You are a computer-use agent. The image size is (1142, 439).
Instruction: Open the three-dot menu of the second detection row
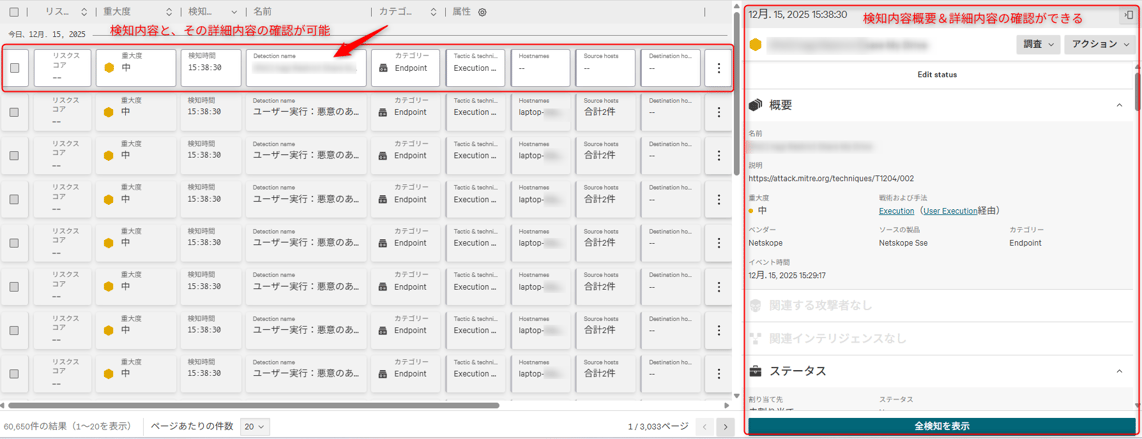[718, 112]
